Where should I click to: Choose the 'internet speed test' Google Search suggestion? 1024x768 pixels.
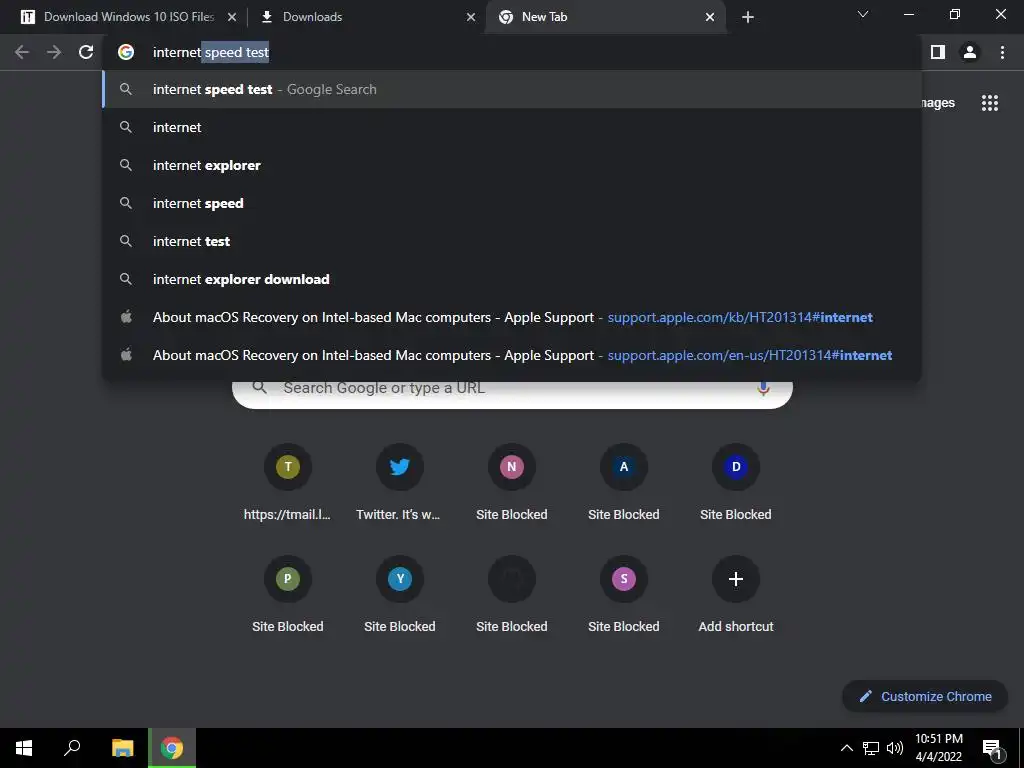point(512,89)
